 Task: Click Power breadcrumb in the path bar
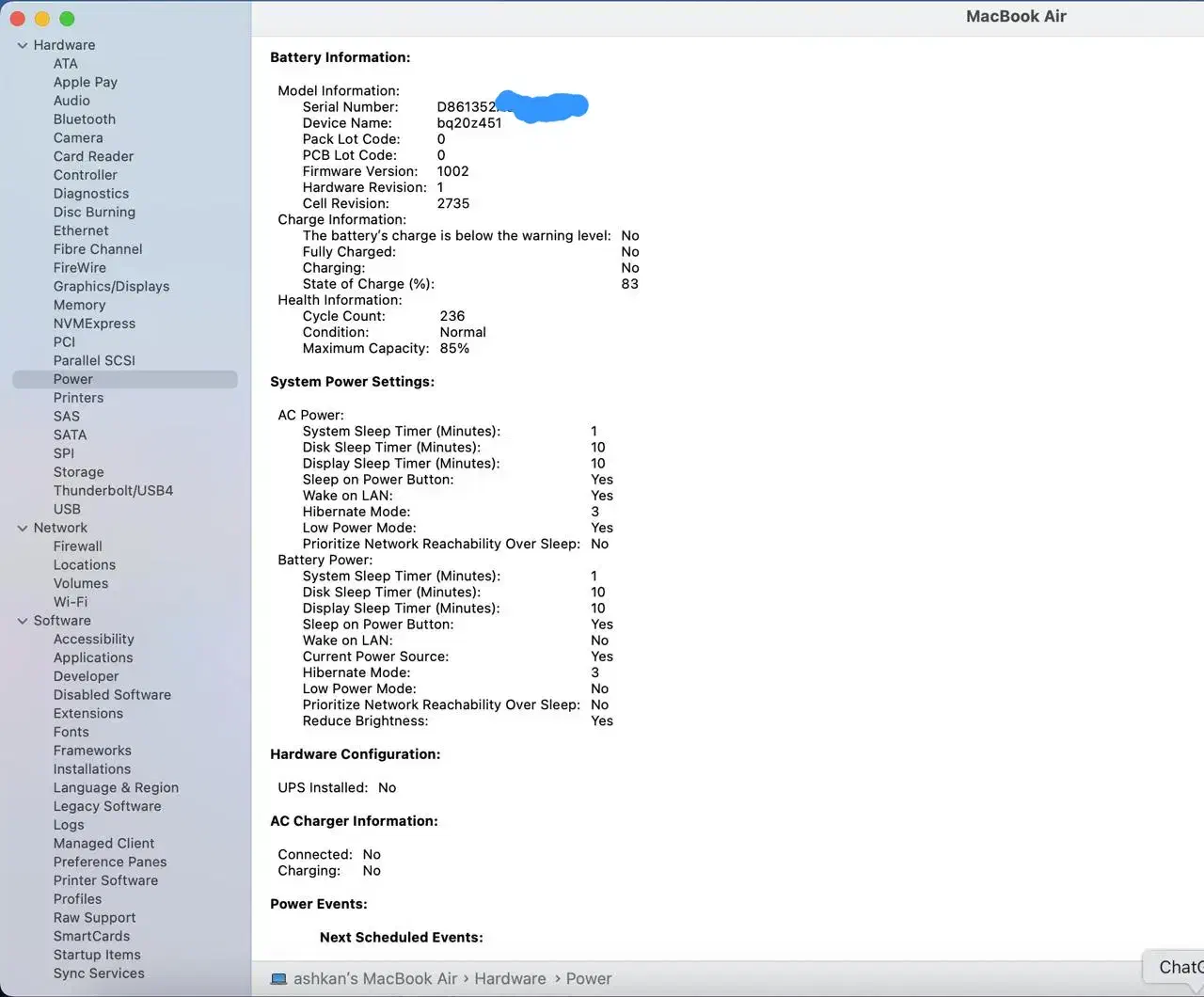[x=589, y=979]
